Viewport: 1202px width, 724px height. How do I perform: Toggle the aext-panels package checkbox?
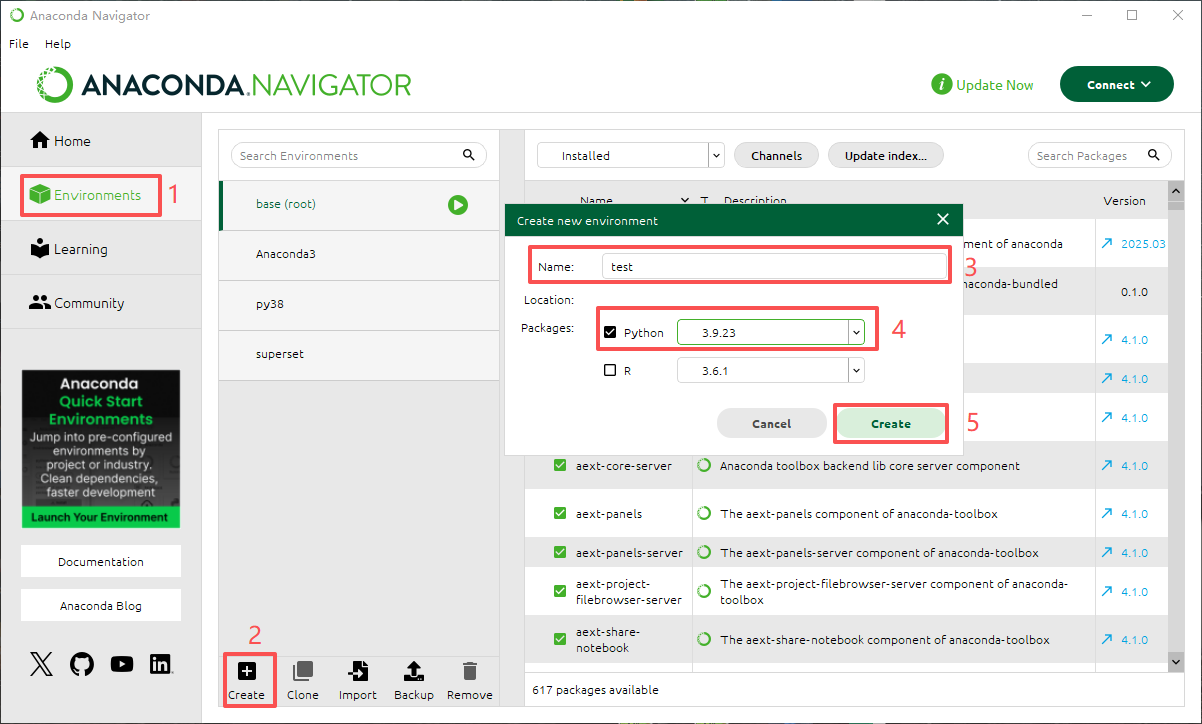click(560, 514)
